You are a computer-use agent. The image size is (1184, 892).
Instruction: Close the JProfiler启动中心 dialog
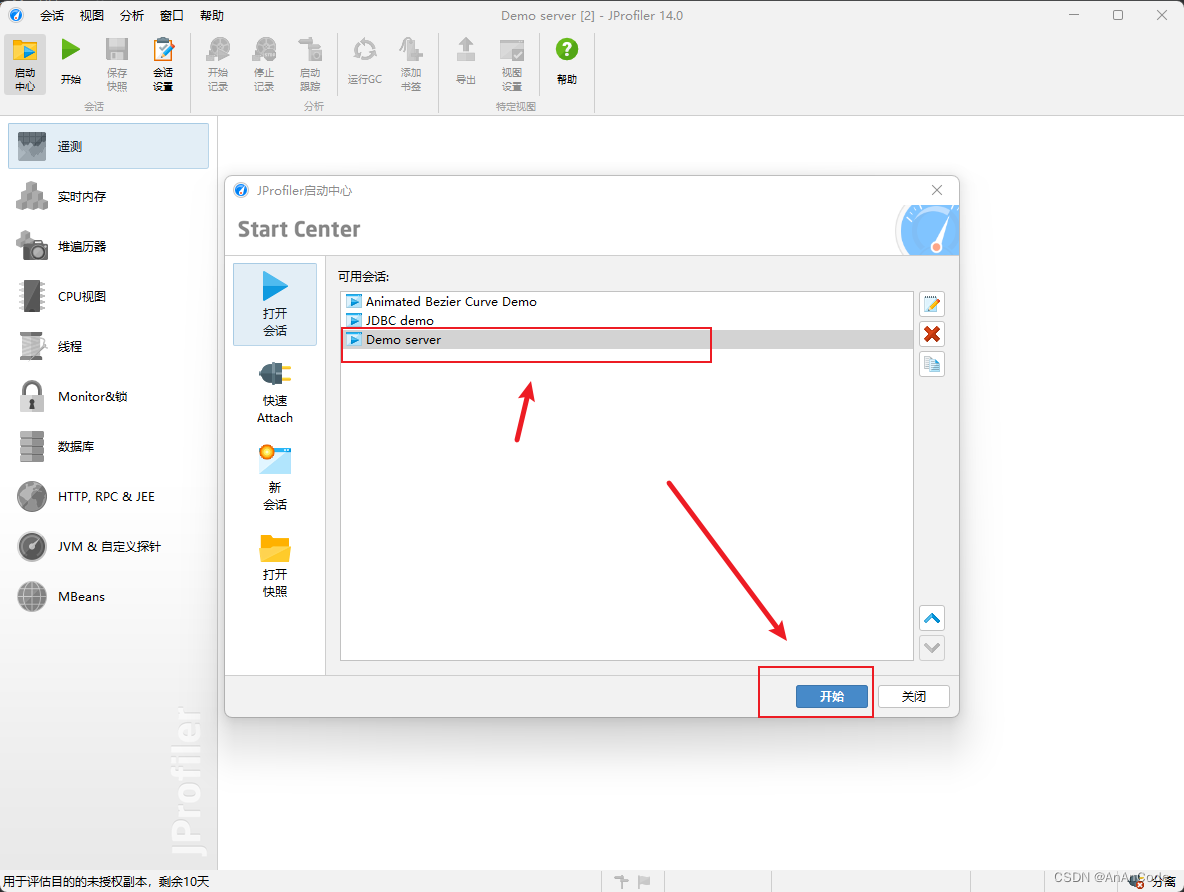pyautogui.click(x=937, y=190)
